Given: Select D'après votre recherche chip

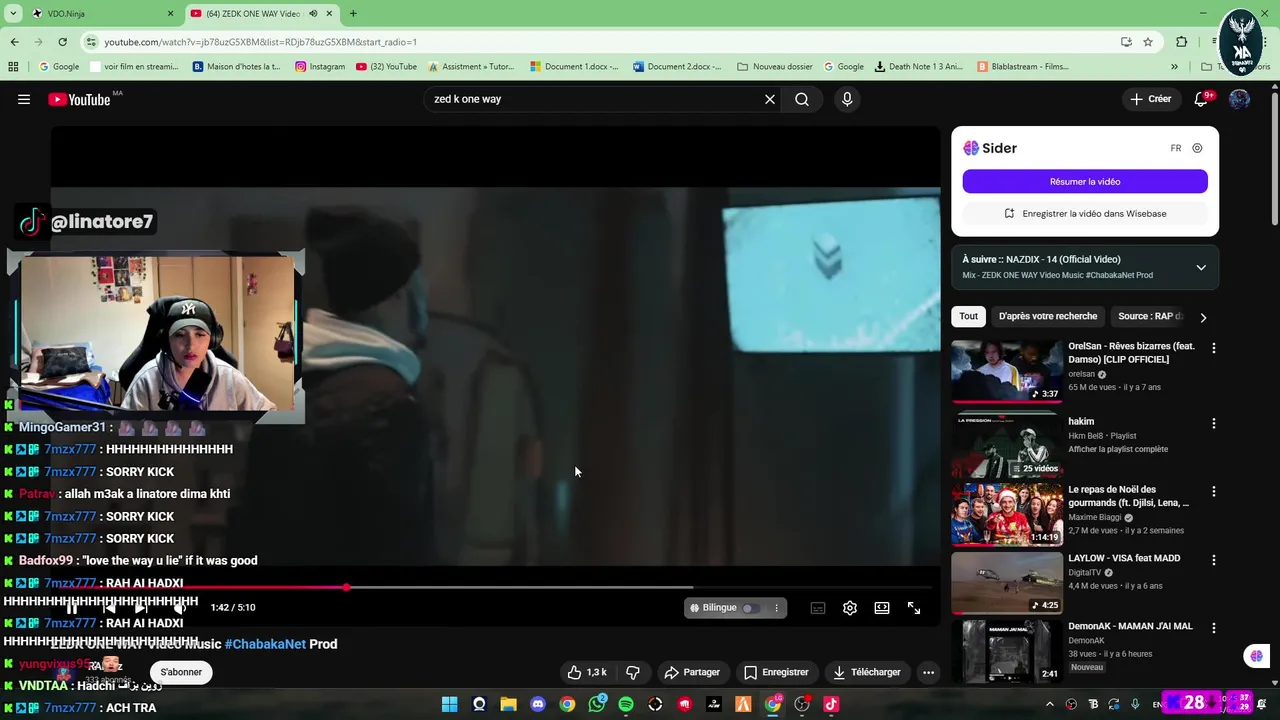Looking at the screenshot, I should 1048,316.
